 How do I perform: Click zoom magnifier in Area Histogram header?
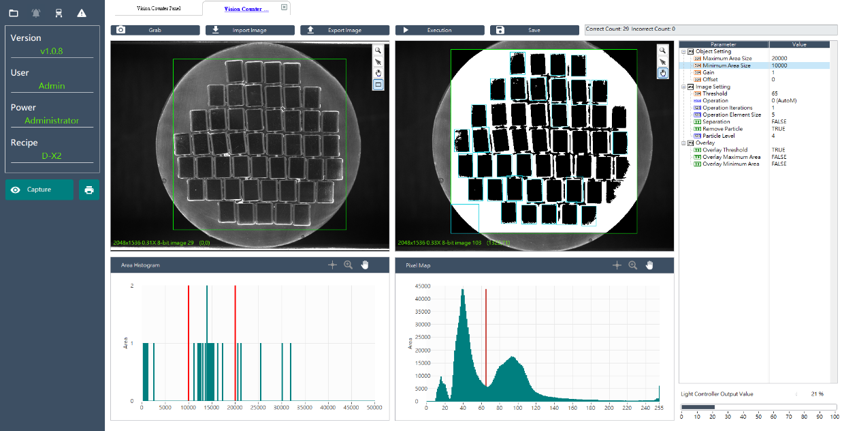[348, 265]
